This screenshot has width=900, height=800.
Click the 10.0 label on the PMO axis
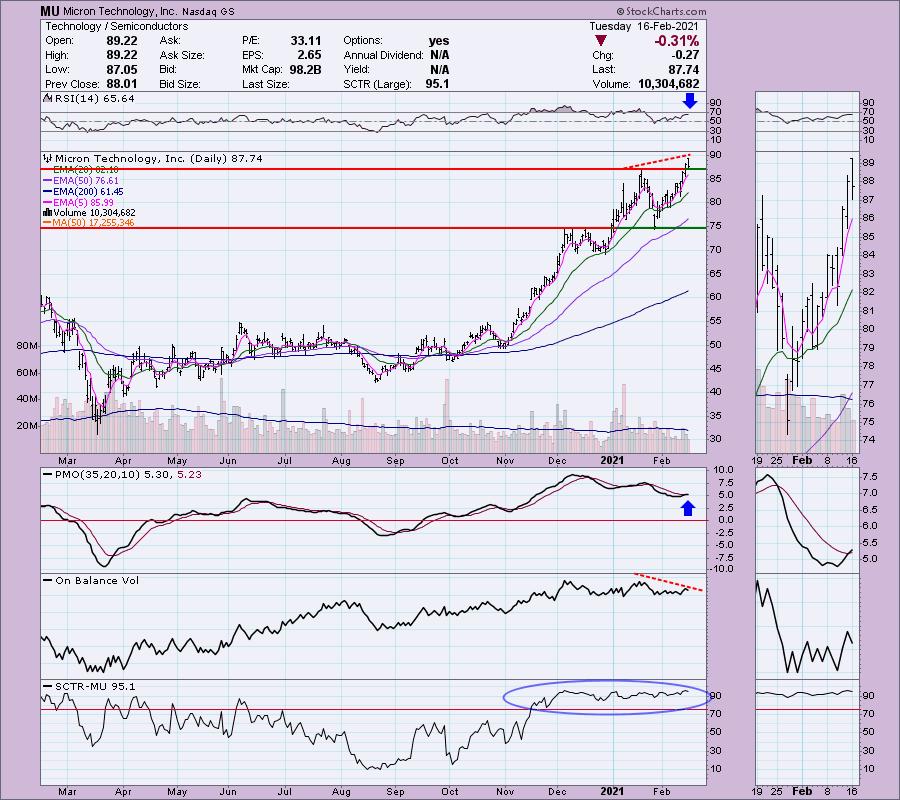(x=722, y=470)
